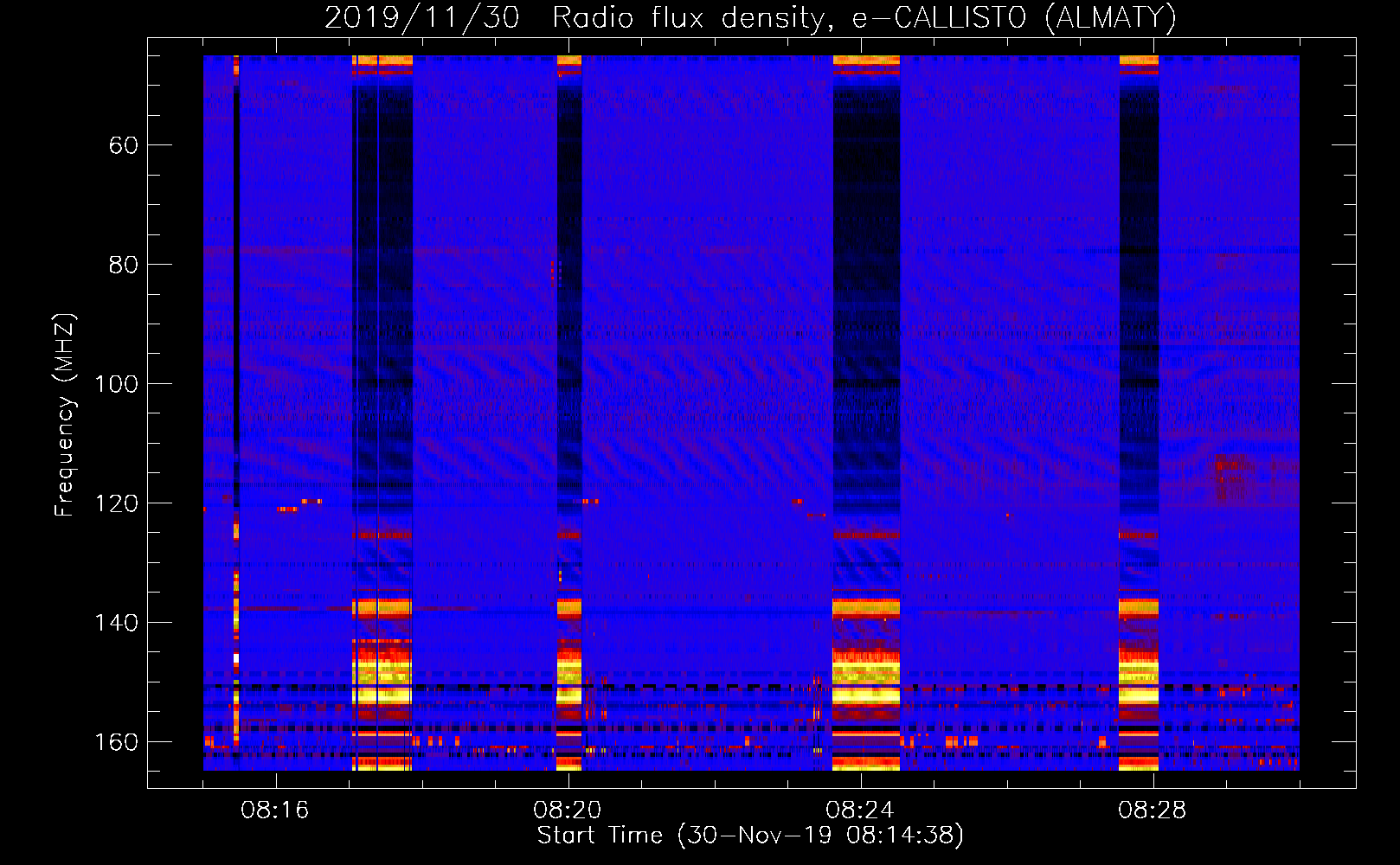Click the 08:20 time tick label

coord(568,811)
